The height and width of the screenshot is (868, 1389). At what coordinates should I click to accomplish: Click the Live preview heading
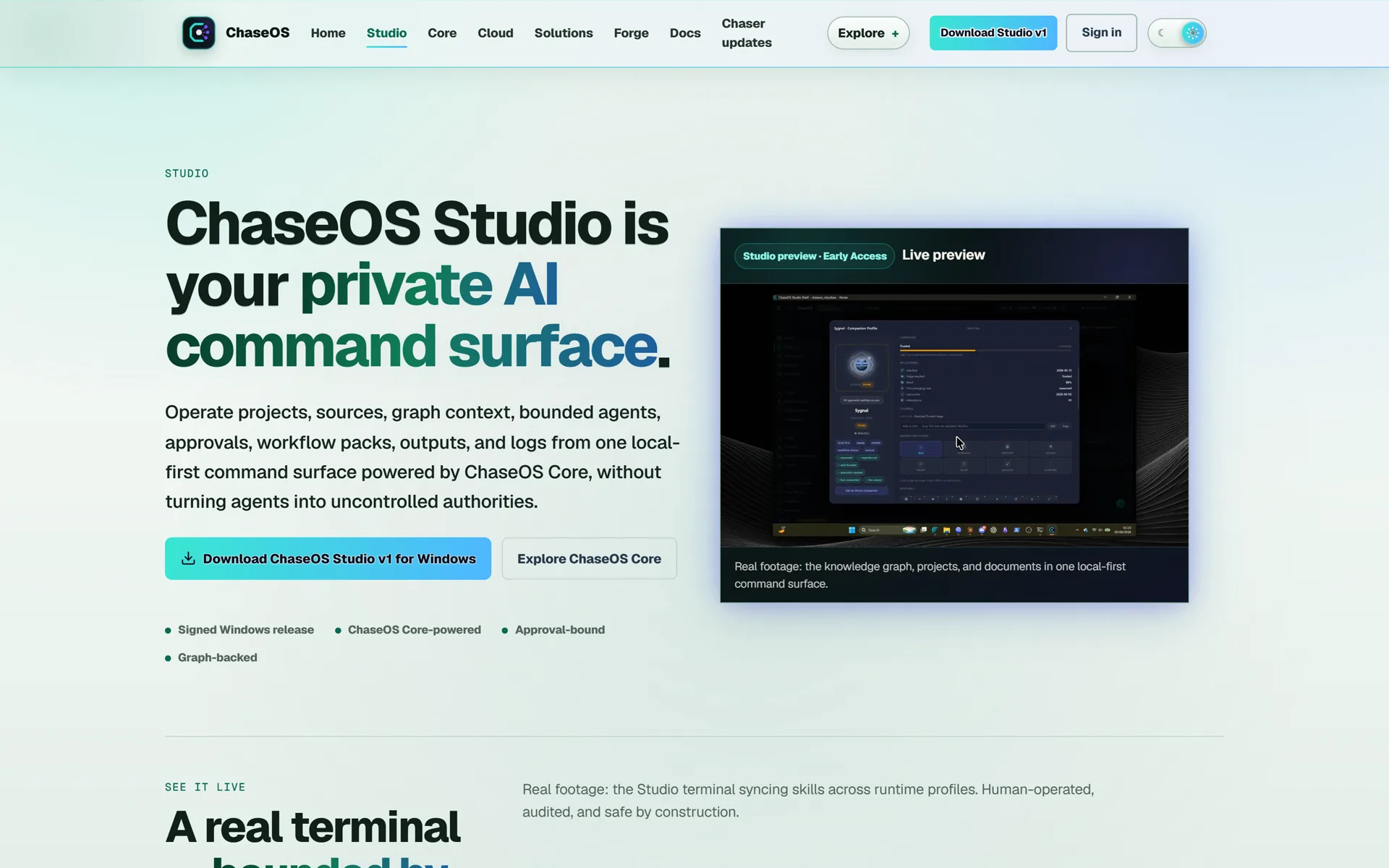943,255
